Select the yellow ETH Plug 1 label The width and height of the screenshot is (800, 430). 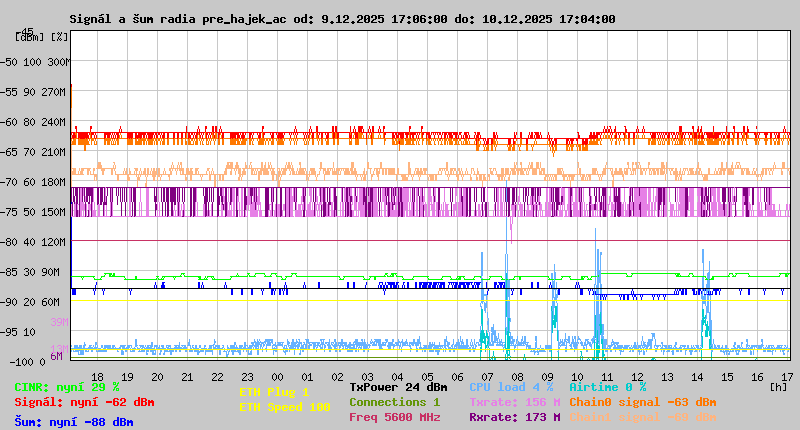click(x=274, y=392)
